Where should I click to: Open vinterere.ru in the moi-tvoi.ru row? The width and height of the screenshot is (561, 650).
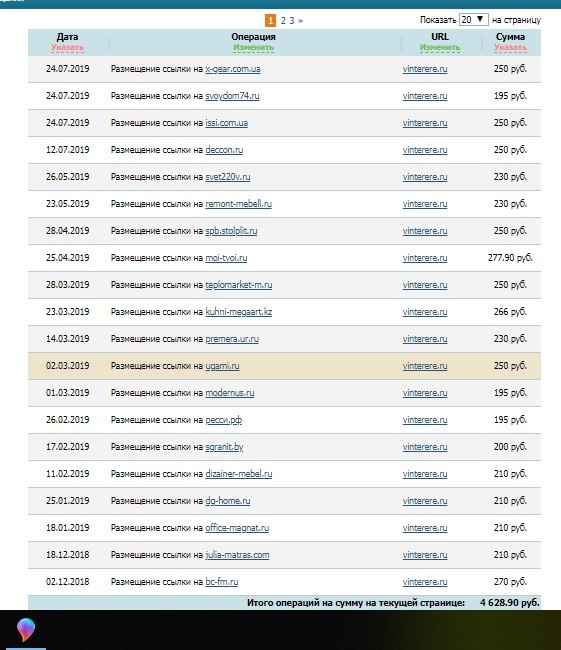(x=425, y=257)
